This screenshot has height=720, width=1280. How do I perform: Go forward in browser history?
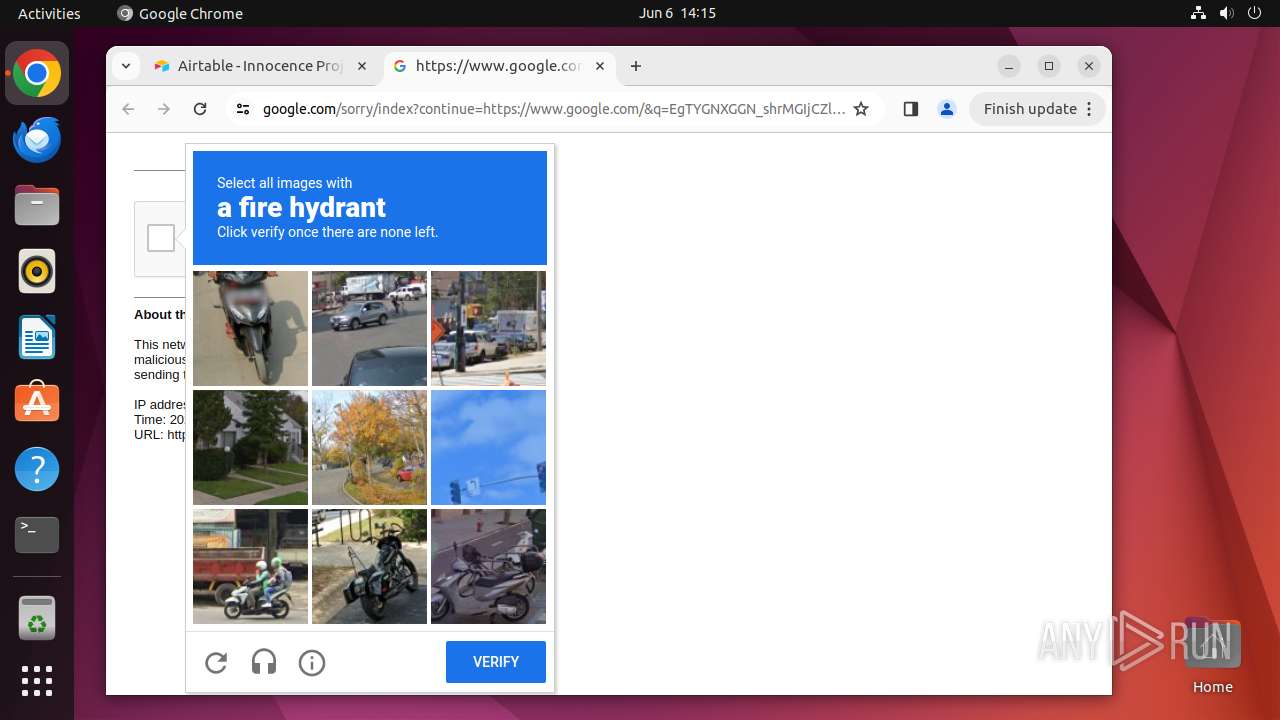point(164,109)
